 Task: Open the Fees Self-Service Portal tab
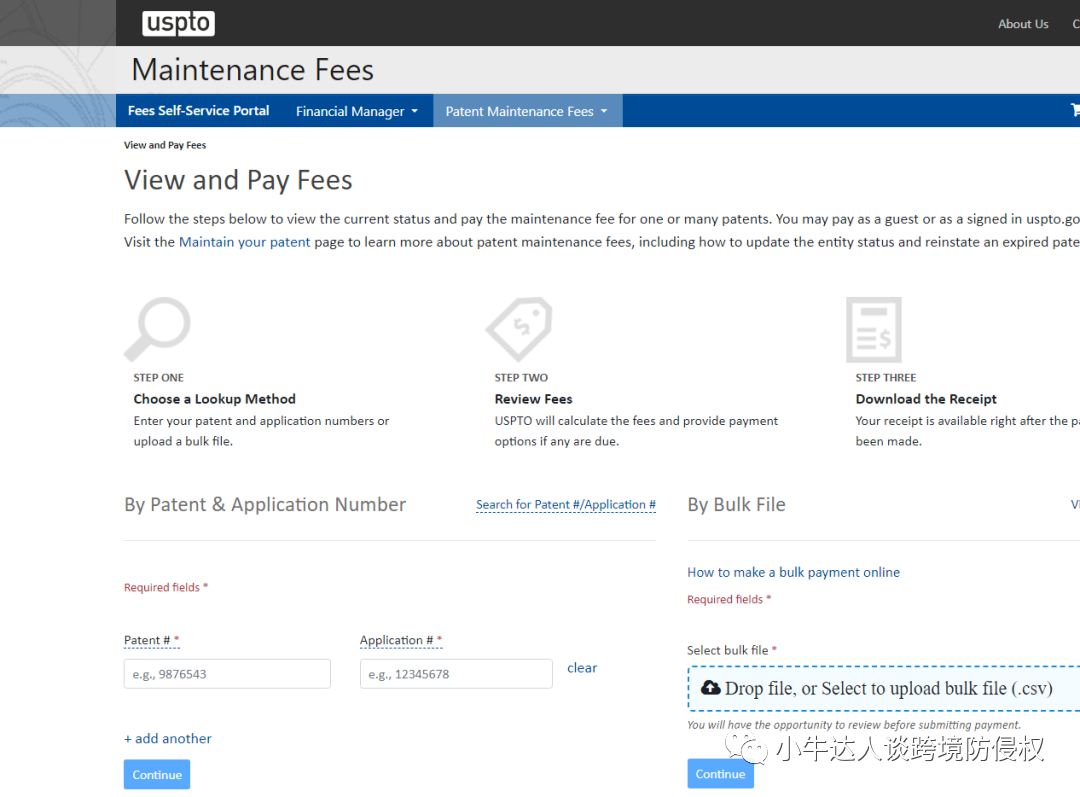point(198,111)
